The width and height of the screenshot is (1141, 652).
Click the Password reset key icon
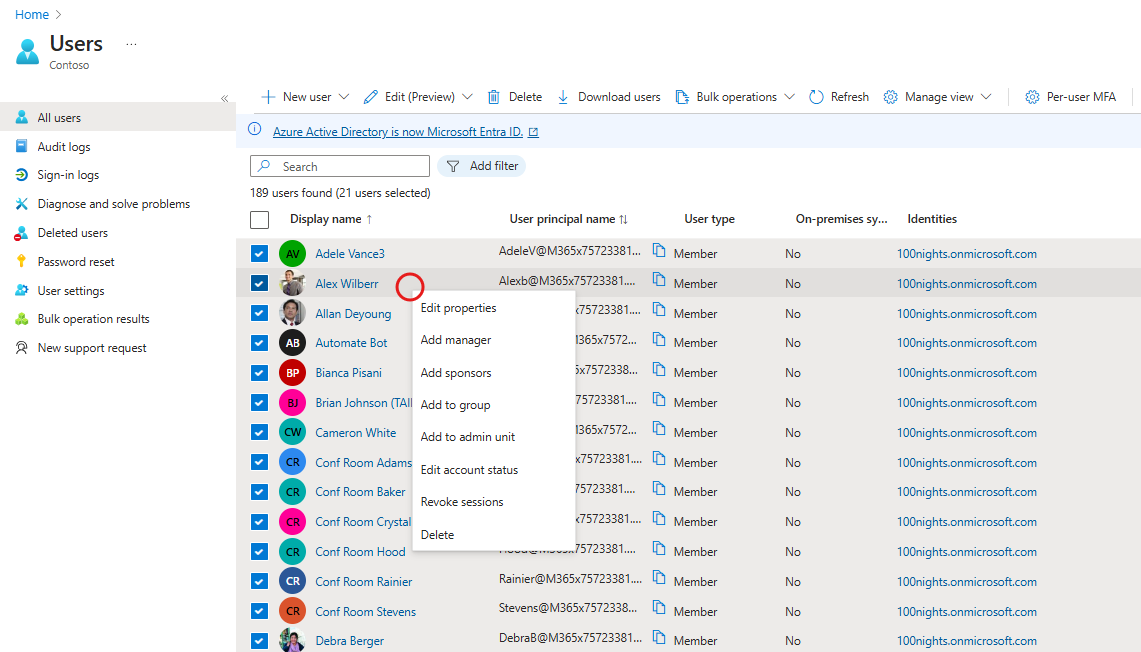pyautogui.click(x=22, y=261)
